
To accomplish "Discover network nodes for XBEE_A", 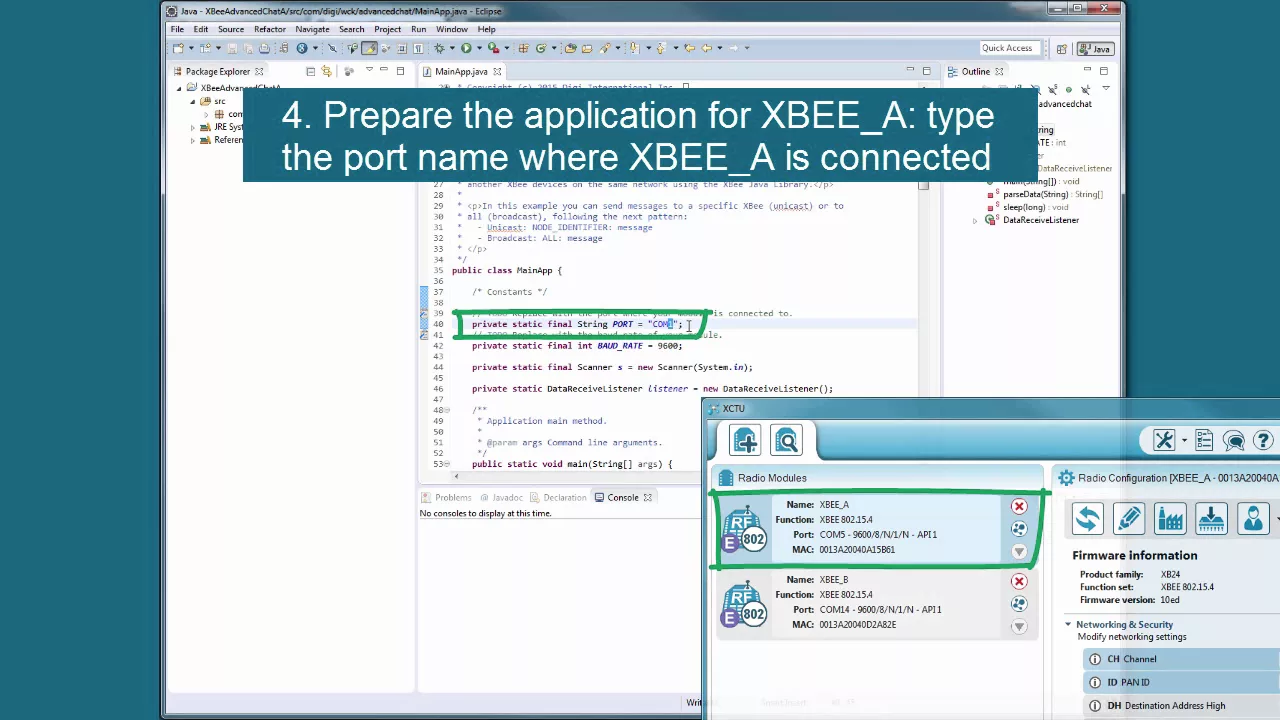I will point(1019,529).
